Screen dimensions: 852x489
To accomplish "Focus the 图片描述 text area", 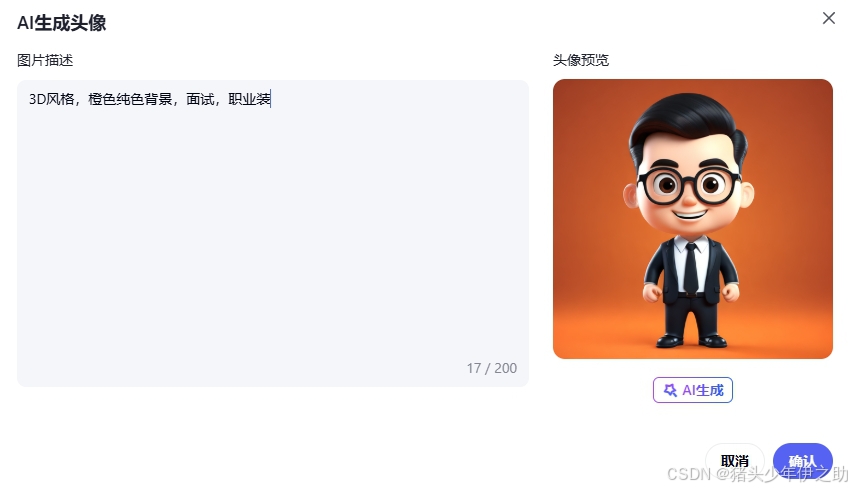I will pos(273,234).
